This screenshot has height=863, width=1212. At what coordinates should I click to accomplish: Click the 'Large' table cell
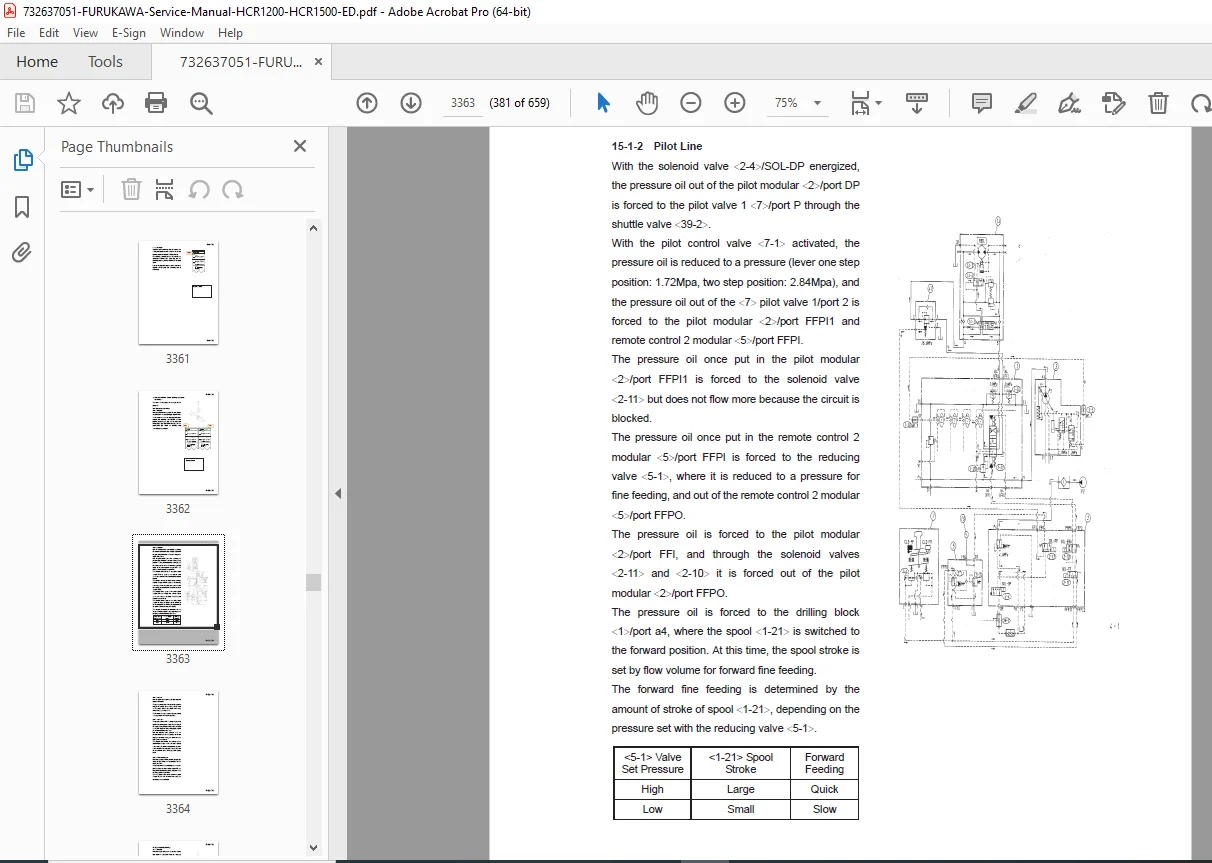(x=740, y=789)
